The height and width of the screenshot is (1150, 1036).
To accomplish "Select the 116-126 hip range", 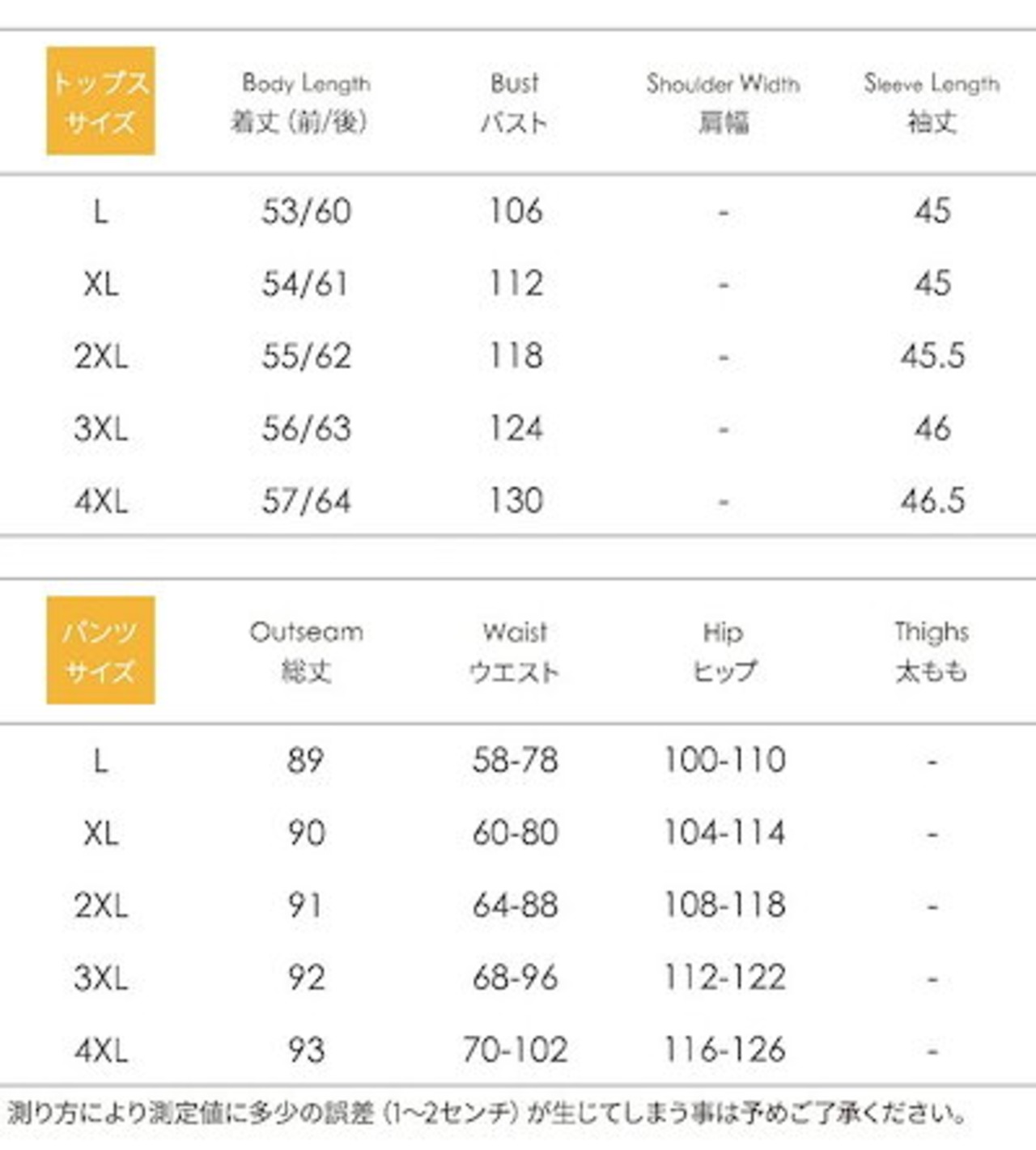I will tap(724, 1050).
